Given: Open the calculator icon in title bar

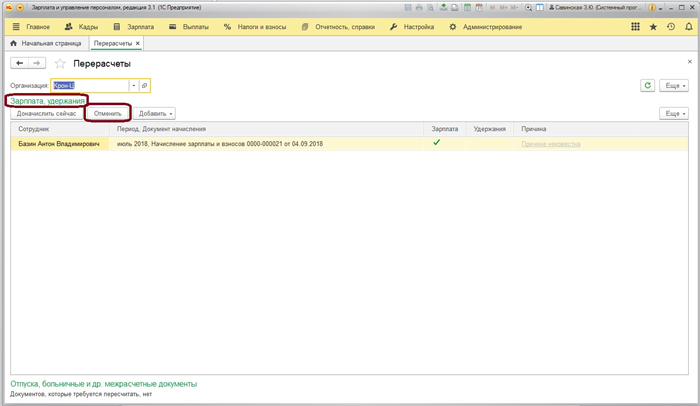Looking at the screenshot, I should point(467,8).
